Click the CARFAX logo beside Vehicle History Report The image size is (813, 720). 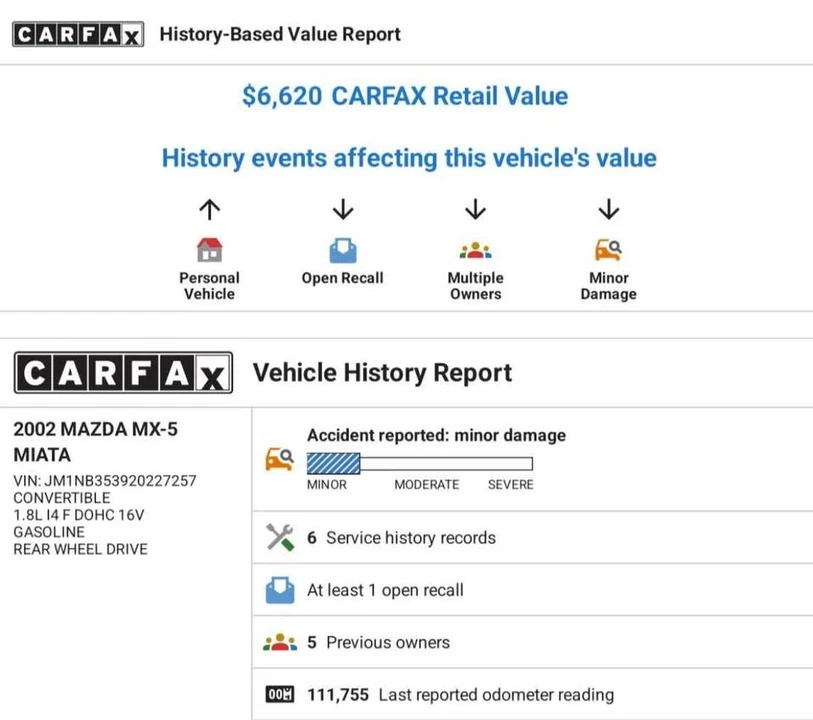pyautogui.click(x=123, y=373)
